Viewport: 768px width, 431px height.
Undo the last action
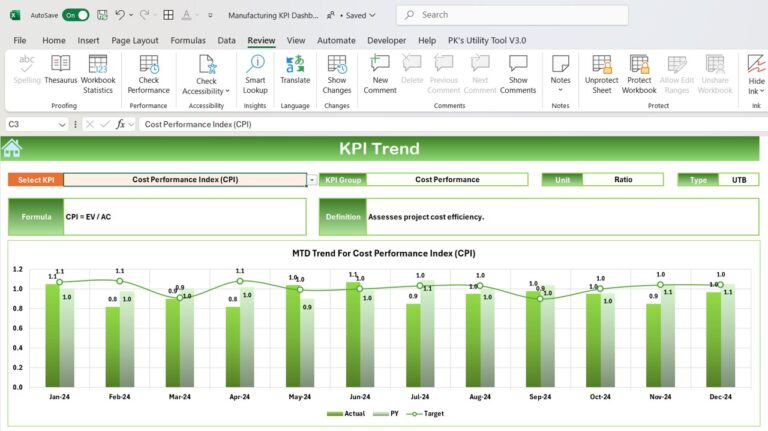tap(120, 15)
